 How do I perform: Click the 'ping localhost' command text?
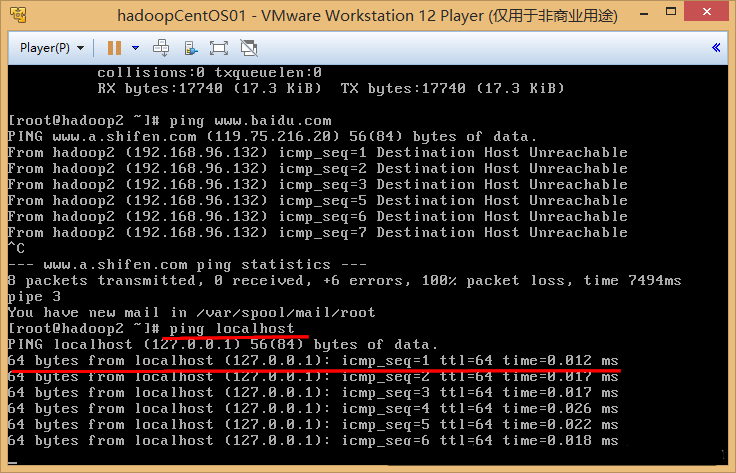tap(232, 328)
